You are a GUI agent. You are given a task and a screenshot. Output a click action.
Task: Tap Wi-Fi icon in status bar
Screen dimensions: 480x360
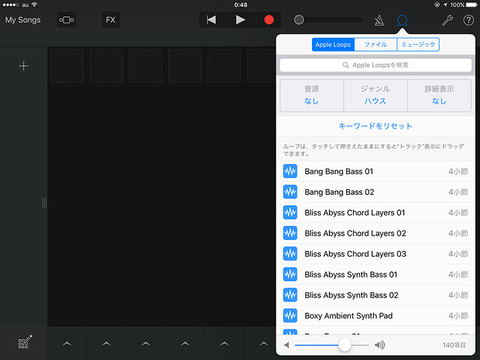click(34, 5)
